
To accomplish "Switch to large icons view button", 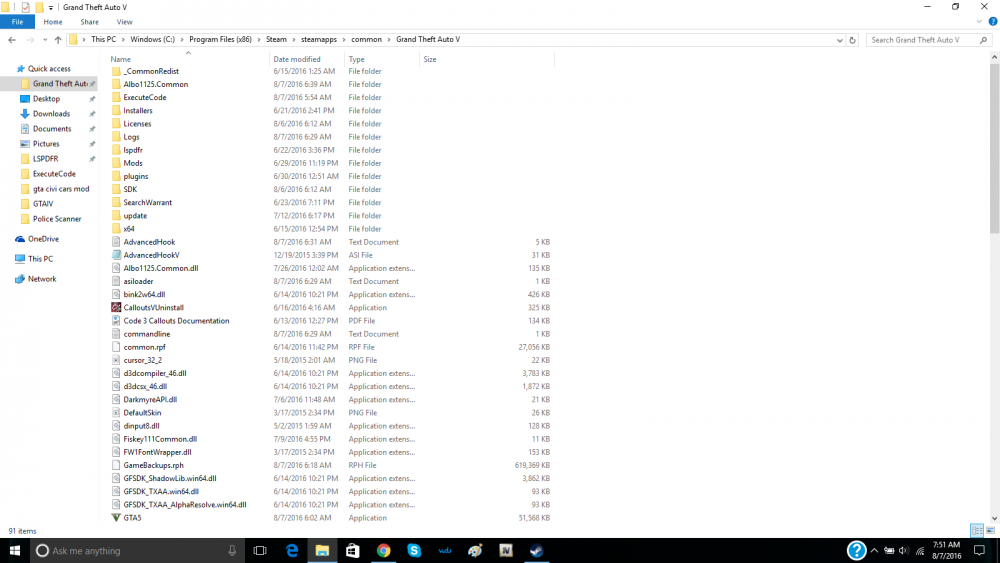I will pyautogui.click(x=990, y=530).
